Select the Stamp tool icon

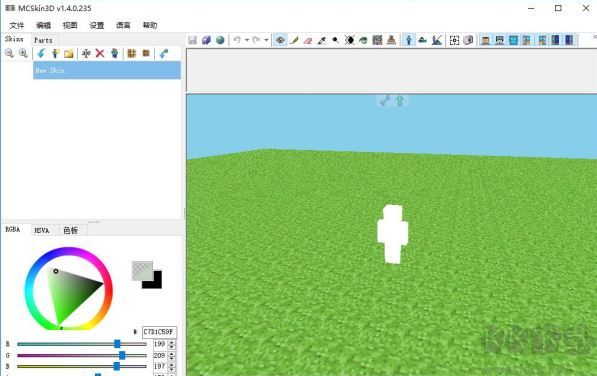coord(391,40)
